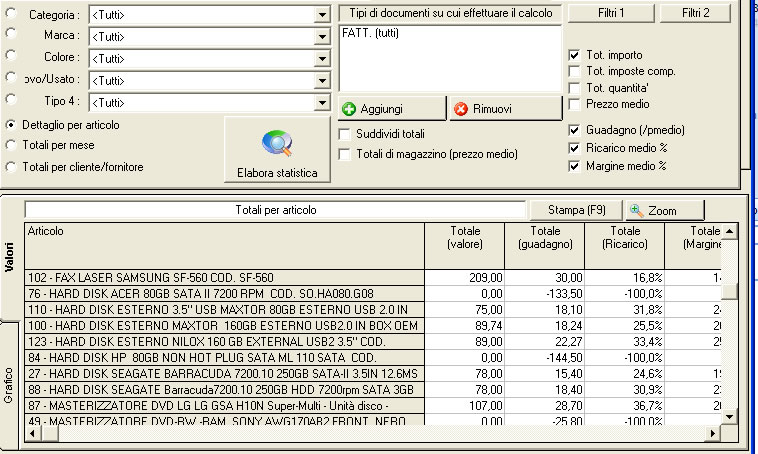Click the 36,7% ricarico cell
The width and height of the screenshot is (758, 454).
pyautogui.click(x=625, y=406)
